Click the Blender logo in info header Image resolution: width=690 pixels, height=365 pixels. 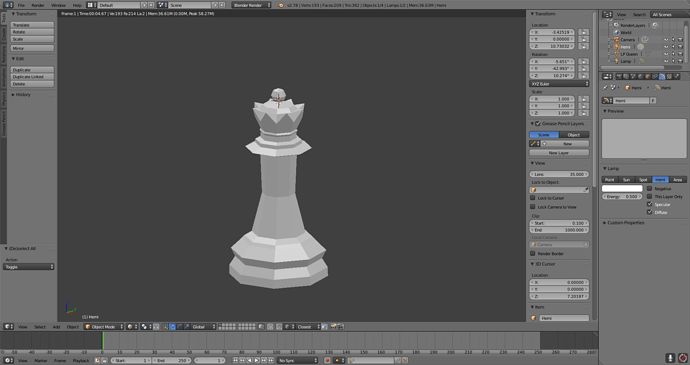click(281, 5)
